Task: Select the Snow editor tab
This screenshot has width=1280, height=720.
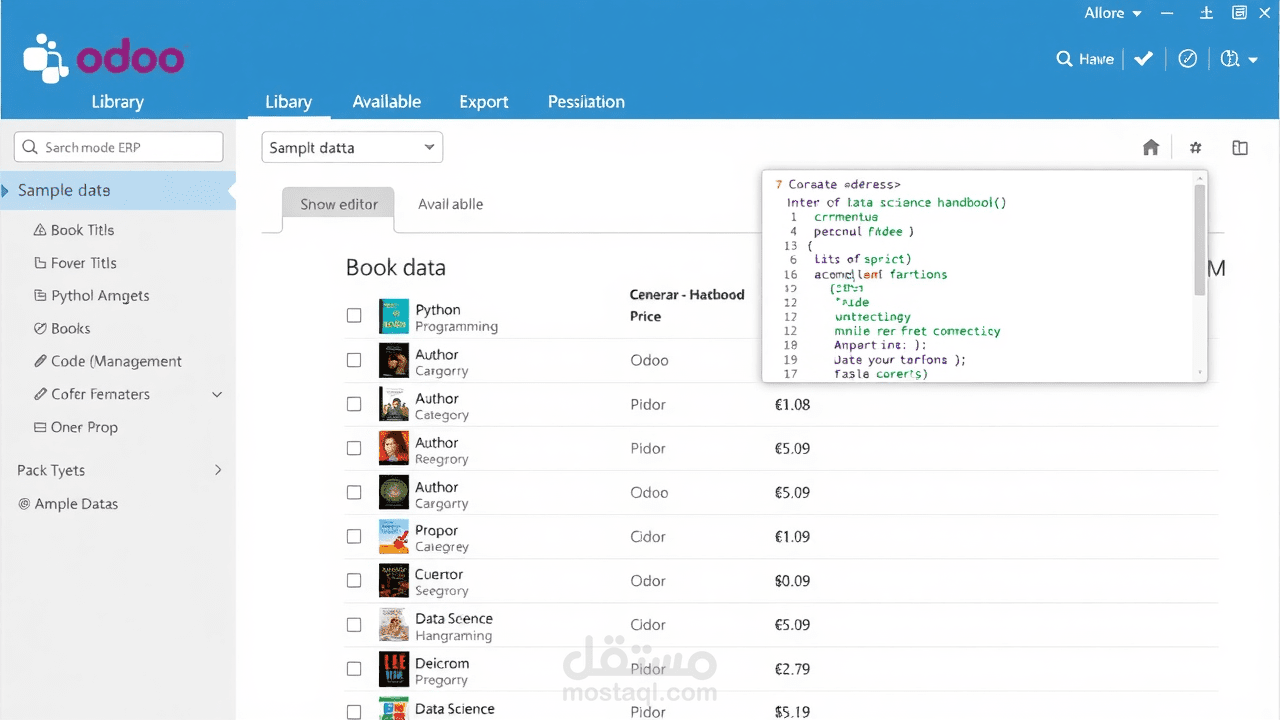Action: pos(339,205)
